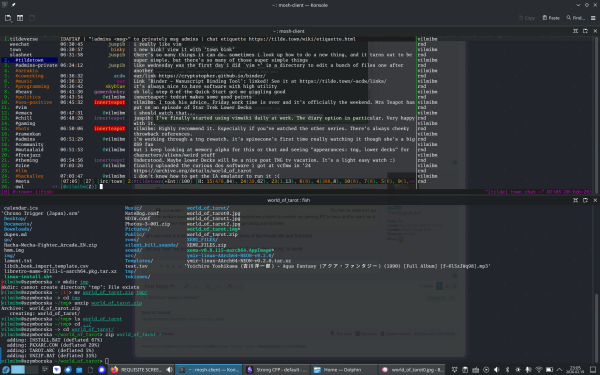Close the mosh-client split pane
600x375 pixels.
595,31
